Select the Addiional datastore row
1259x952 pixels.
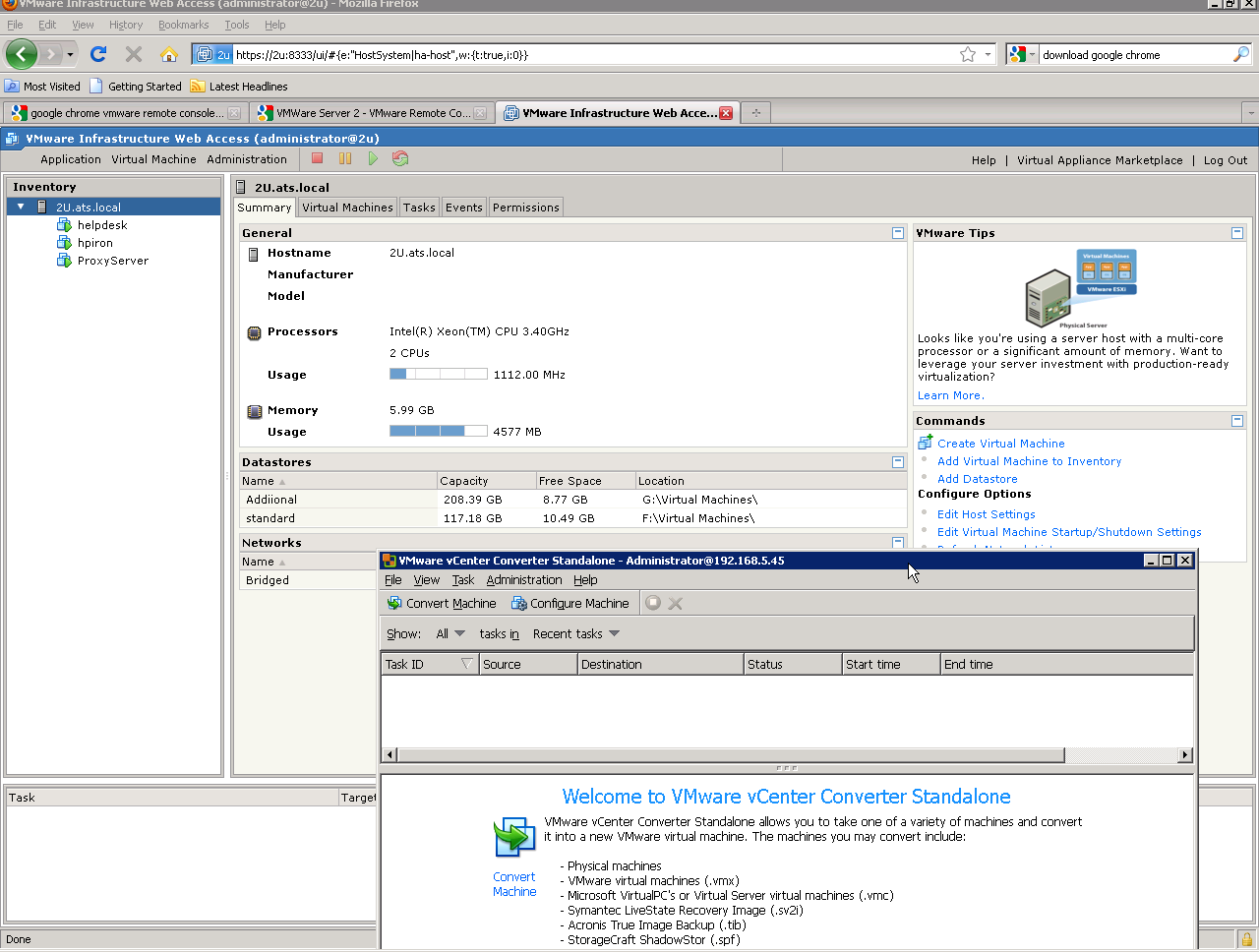click(x=573, y=500)
